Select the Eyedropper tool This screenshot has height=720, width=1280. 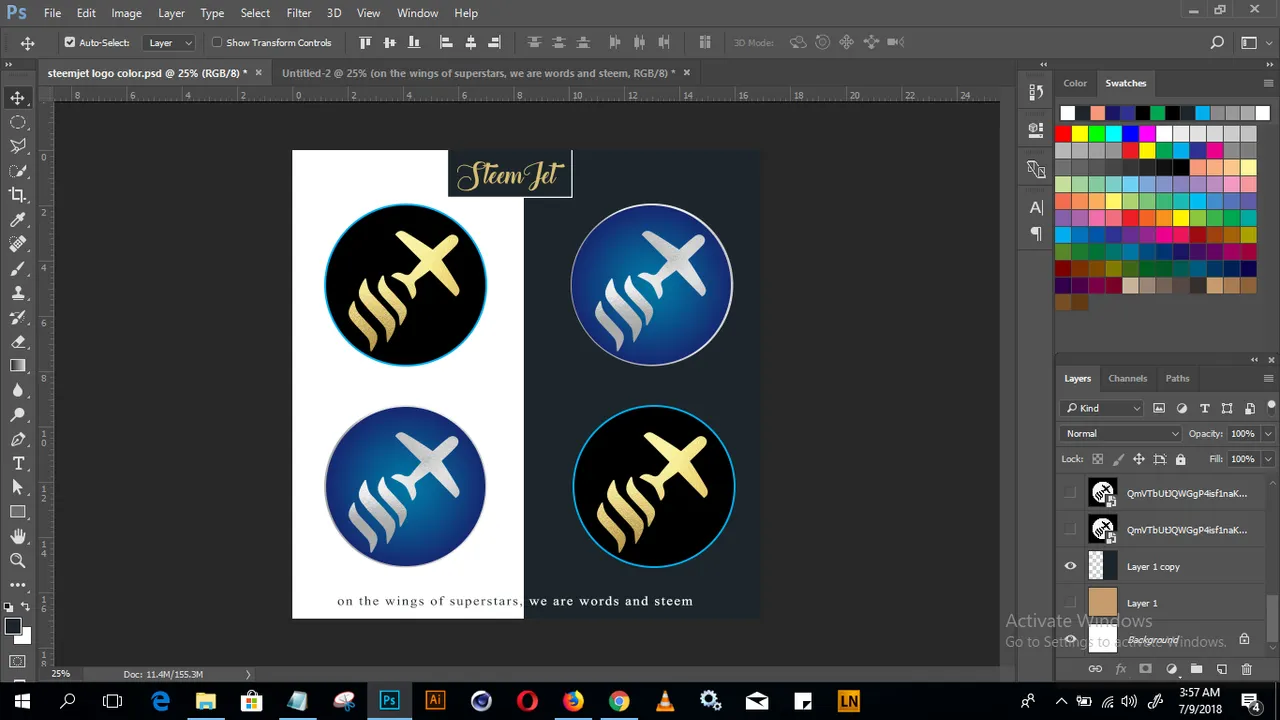pyautogui.click(x=18, y=220)
